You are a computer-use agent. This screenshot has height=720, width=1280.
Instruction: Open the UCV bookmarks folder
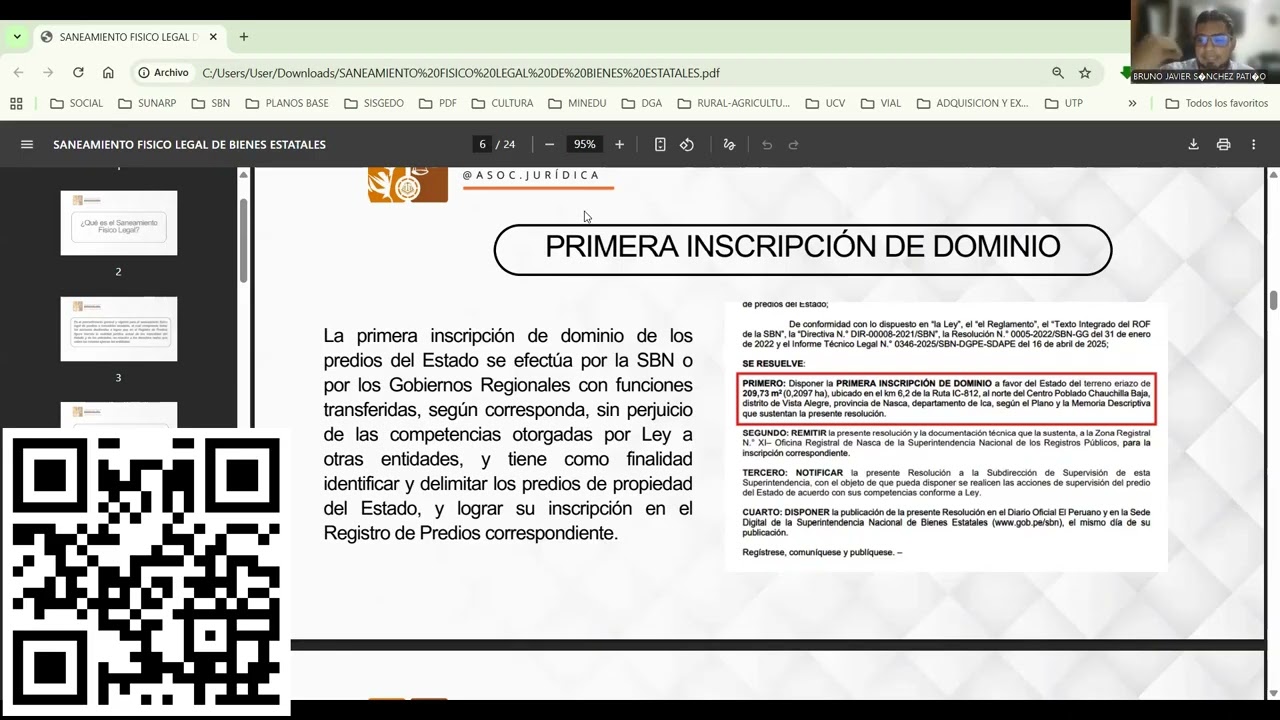point(824,103)
